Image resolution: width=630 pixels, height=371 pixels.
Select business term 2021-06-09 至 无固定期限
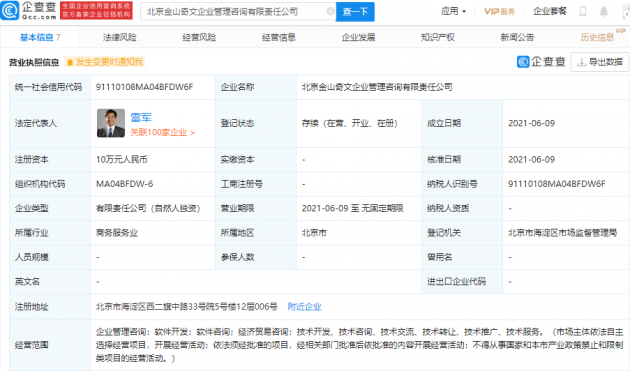(x=352, y=208)
